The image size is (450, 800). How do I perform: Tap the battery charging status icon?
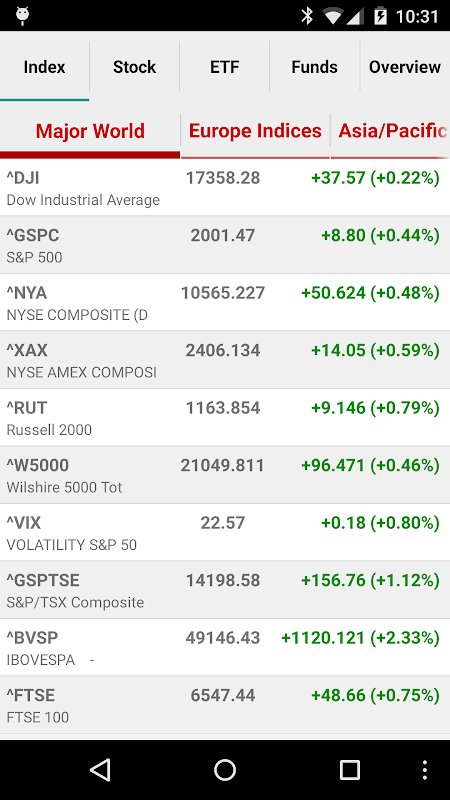point(380,16)
